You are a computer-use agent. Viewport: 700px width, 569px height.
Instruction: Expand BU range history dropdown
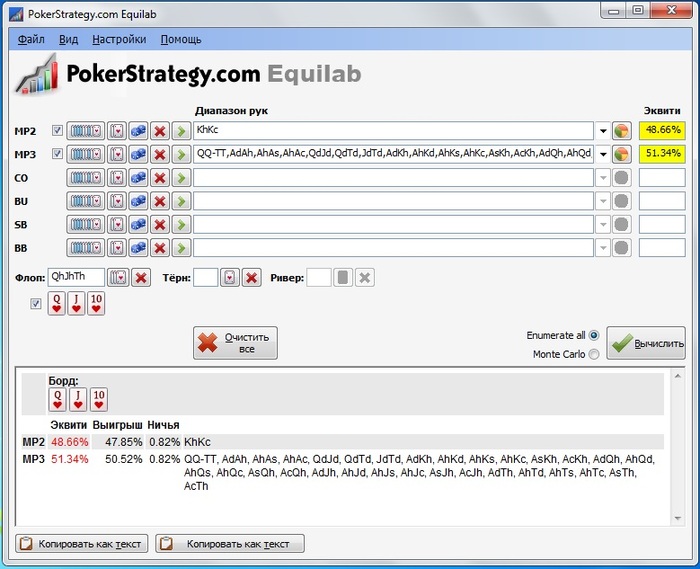(x=603, y=201)
